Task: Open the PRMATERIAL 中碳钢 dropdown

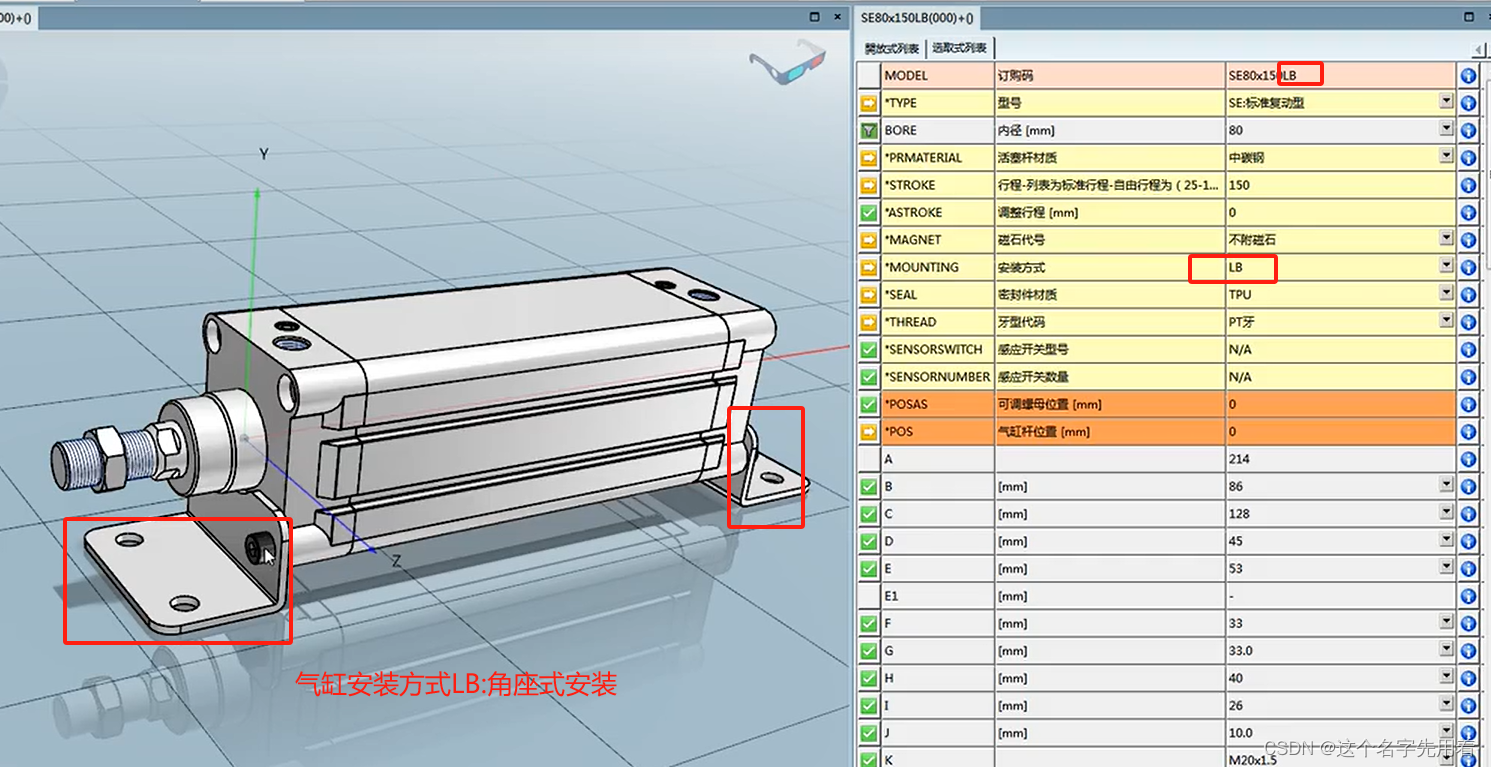Action: pos(1446,156)
